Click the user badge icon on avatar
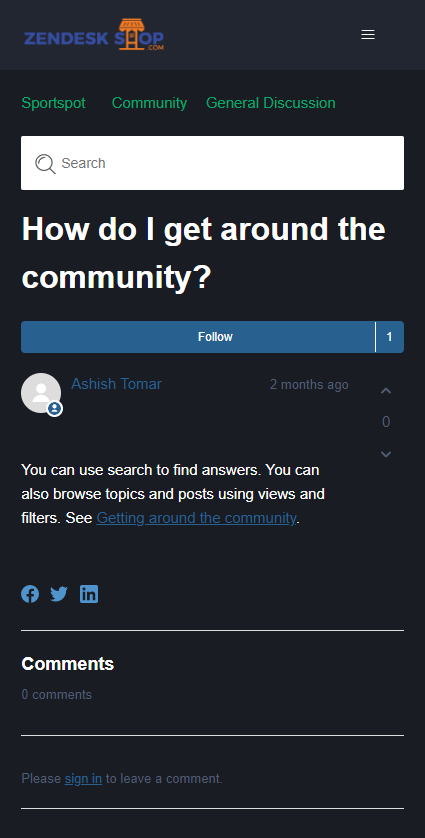Image resolution: width=425 pixels, height=838 pixels. [55, 409]
